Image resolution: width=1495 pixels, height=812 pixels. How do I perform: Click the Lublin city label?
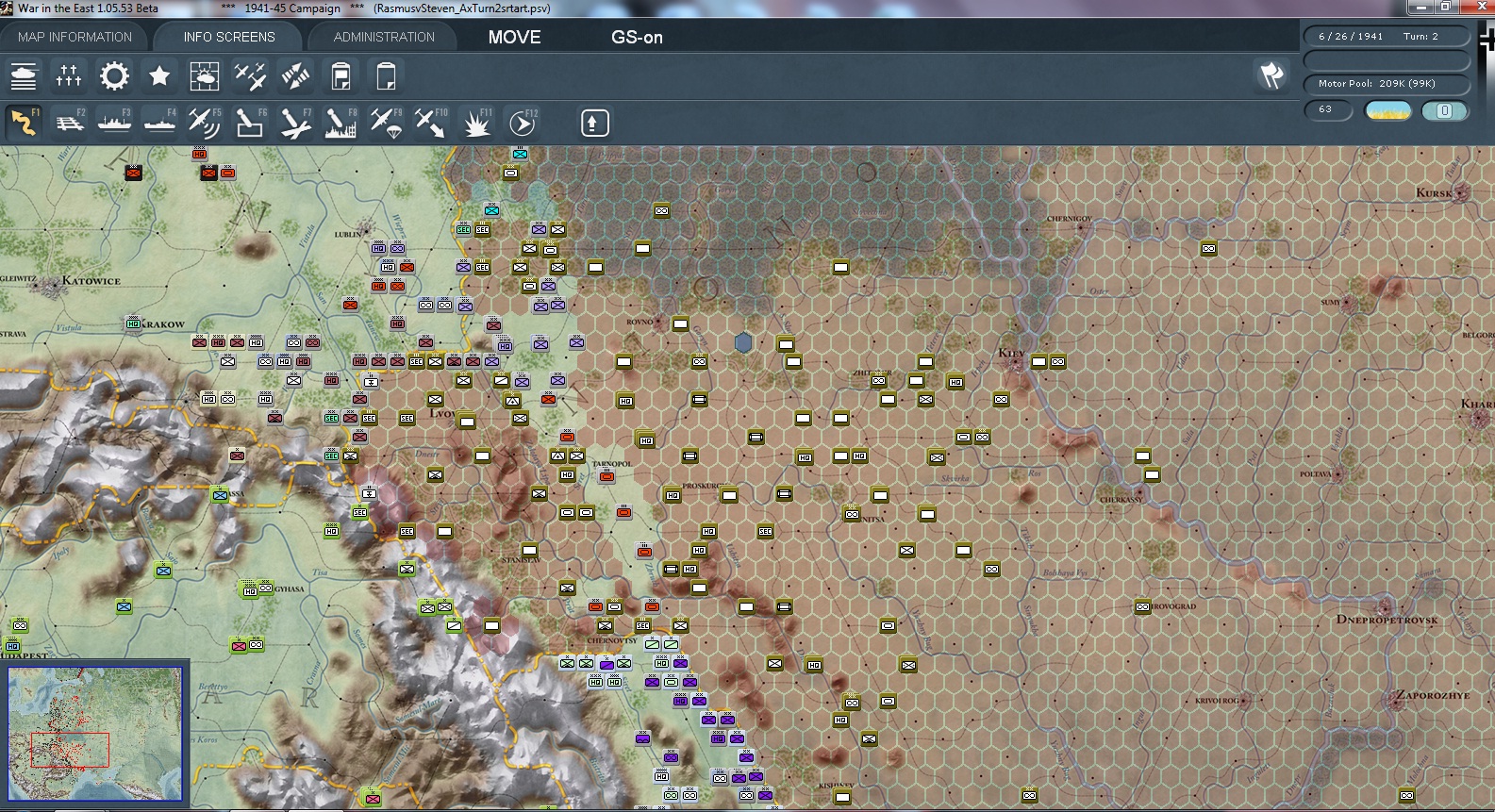tap(348, 234)
